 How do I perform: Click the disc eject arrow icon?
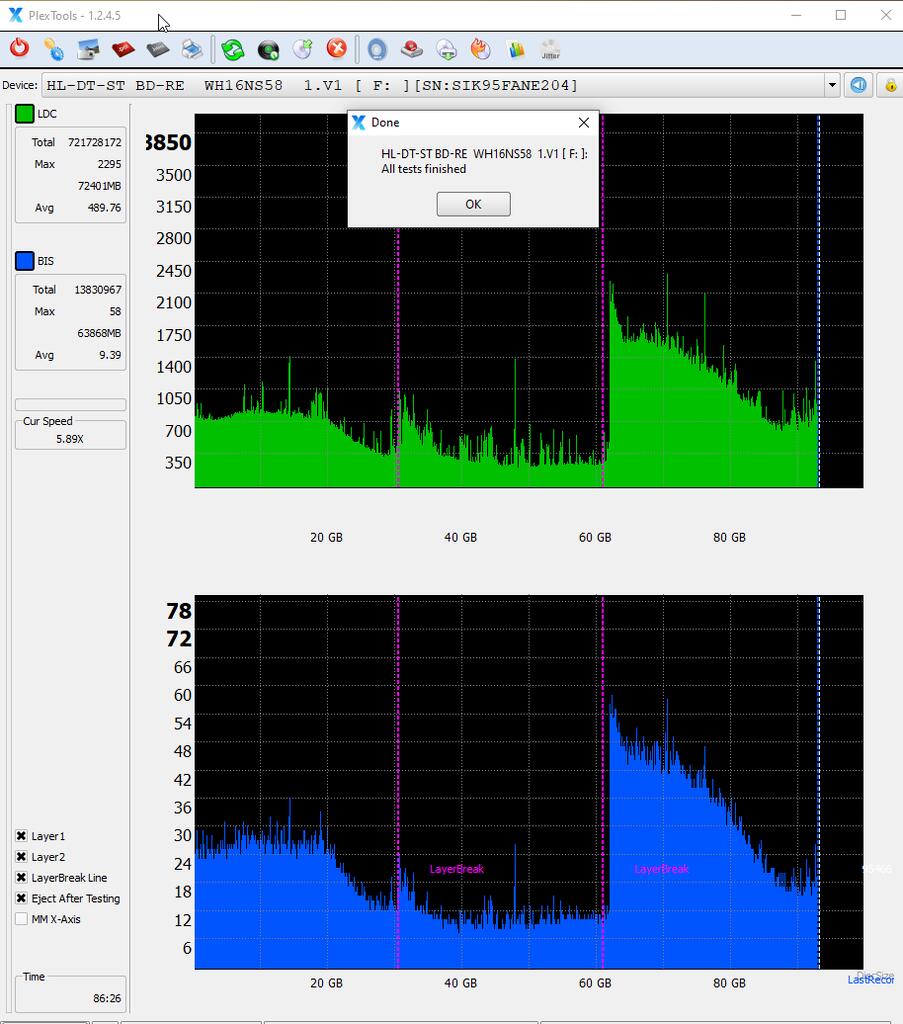(303, 49)
